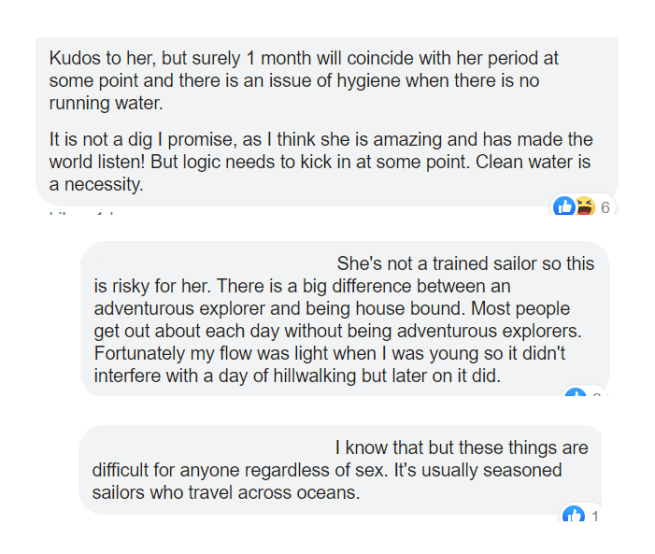The width and height of the screenshot is (655, 554).
Task: Open the reaction count 6 on the first comment
Action: 605,208
